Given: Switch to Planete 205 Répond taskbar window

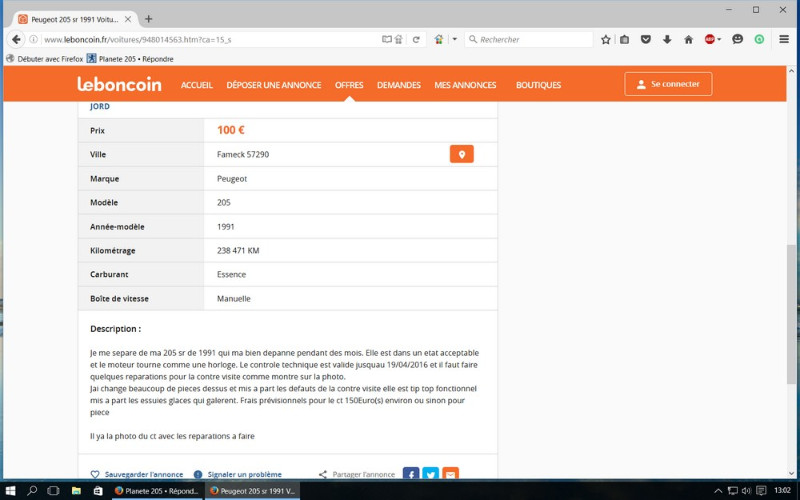Looking at the screenshot, I should [156, 490].
